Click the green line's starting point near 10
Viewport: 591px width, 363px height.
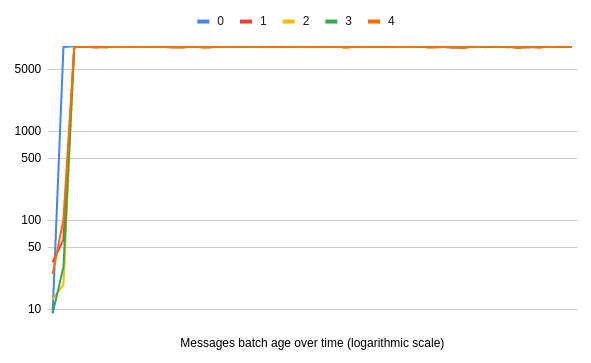[53, 312]
